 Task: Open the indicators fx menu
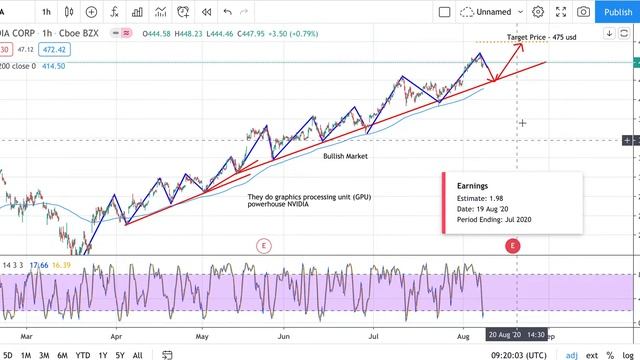(114, 12)
